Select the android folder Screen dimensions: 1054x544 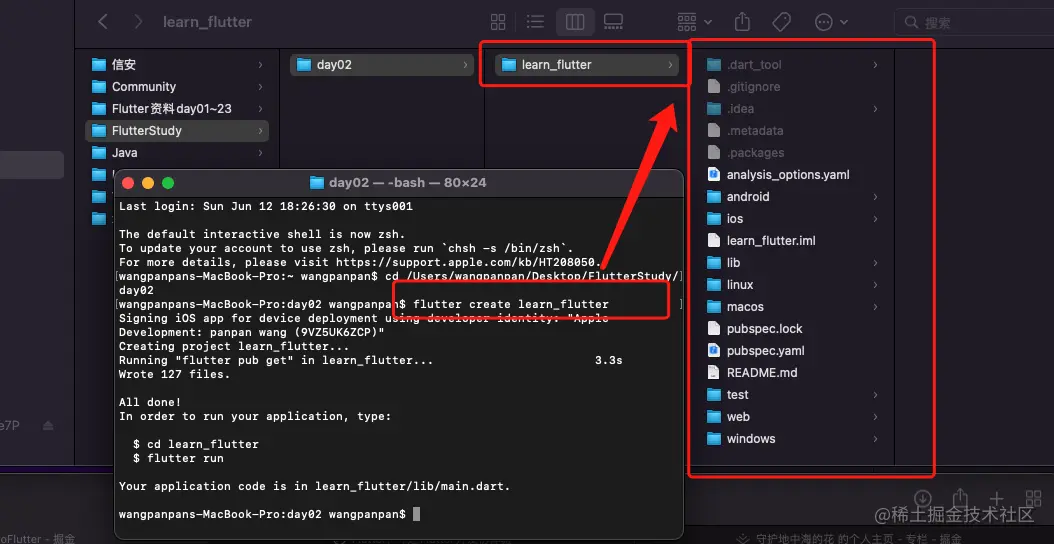pyautogui.click(x=794, y=196)
